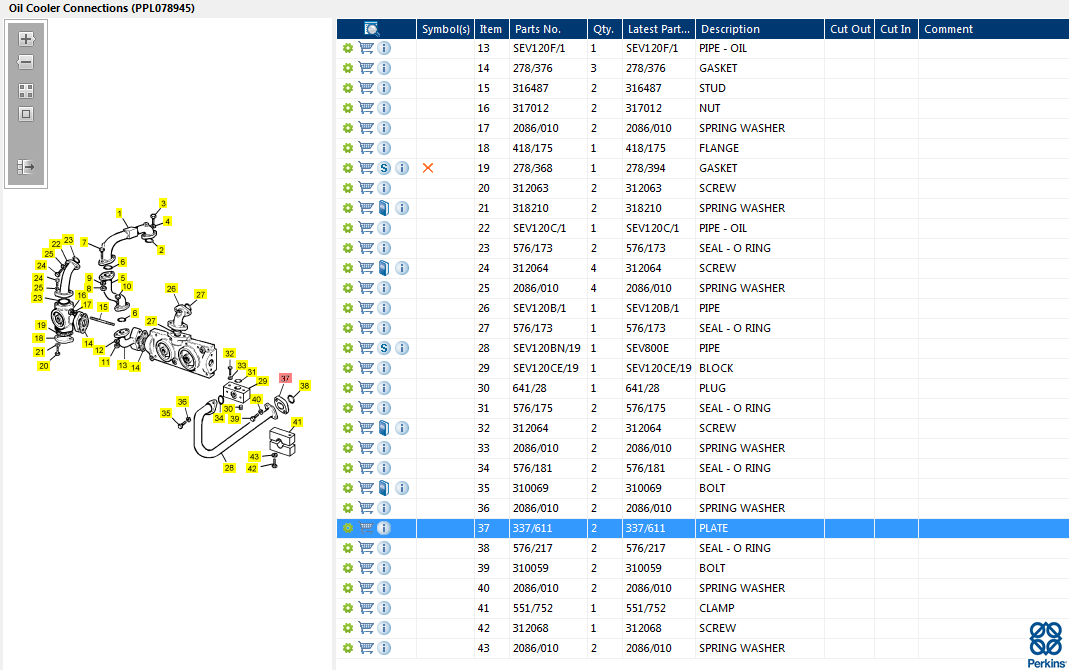This screenshot has height=670, width=1069.
Task: Open the supersession S icon for item 19
Action: [x=385, y=168]
